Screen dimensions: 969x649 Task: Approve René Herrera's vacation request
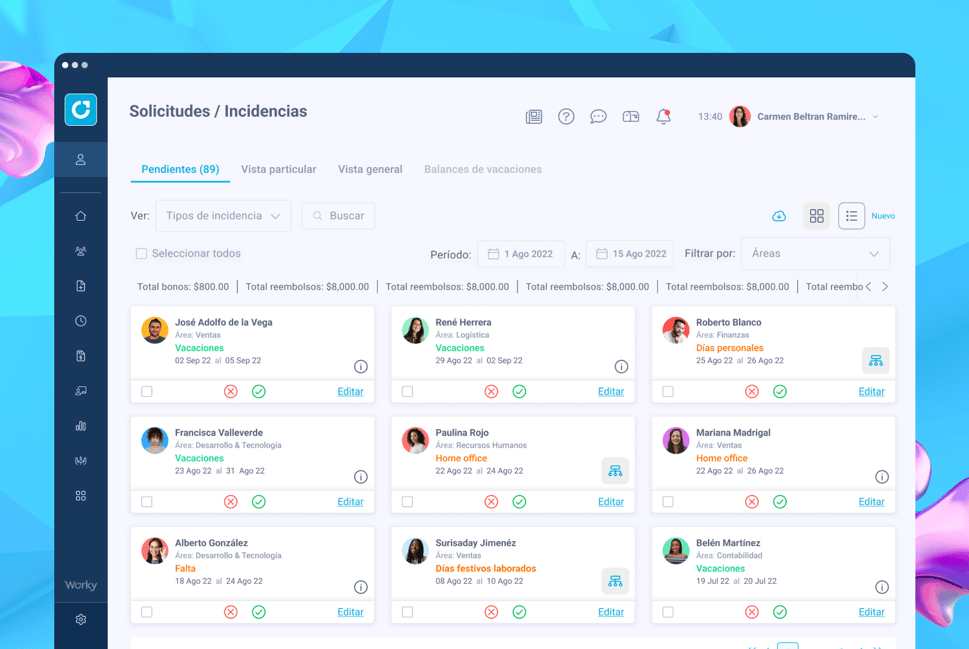click(x=519, y=392)
